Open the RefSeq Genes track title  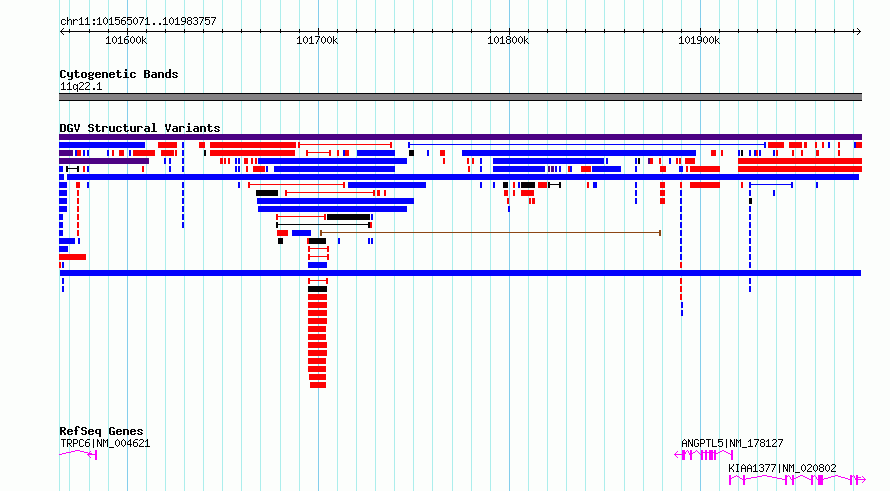click(x=101, y=431)
